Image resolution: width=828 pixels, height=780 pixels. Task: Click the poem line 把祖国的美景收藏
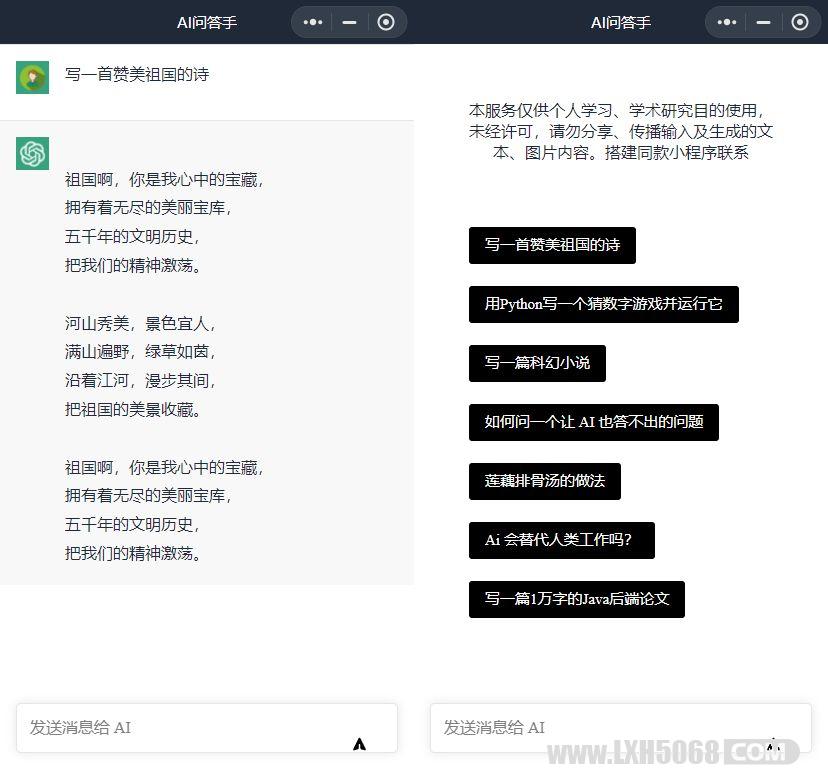132,409
